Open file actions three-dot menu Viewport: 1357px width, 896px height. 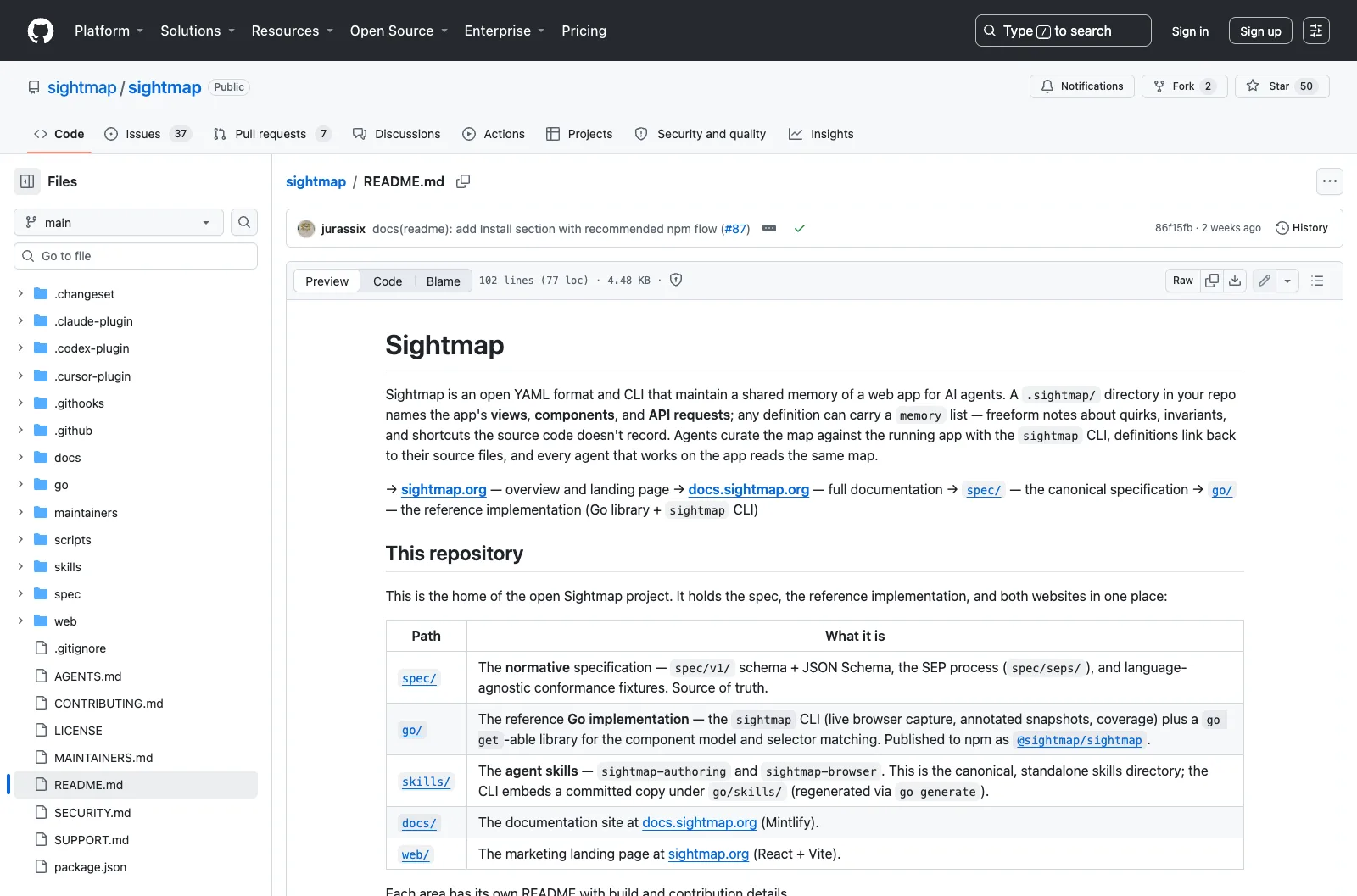(x=1330, y=181)
